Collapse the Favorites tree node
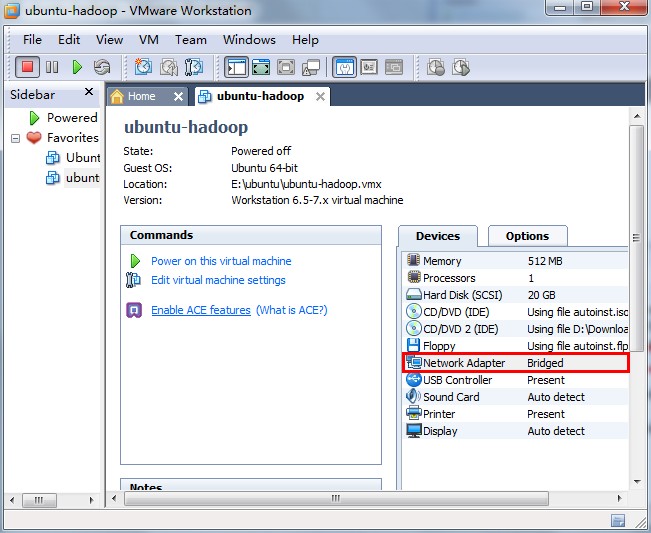Screen dimensions: 651x533 pyautogui.click(x=15, y=138)
